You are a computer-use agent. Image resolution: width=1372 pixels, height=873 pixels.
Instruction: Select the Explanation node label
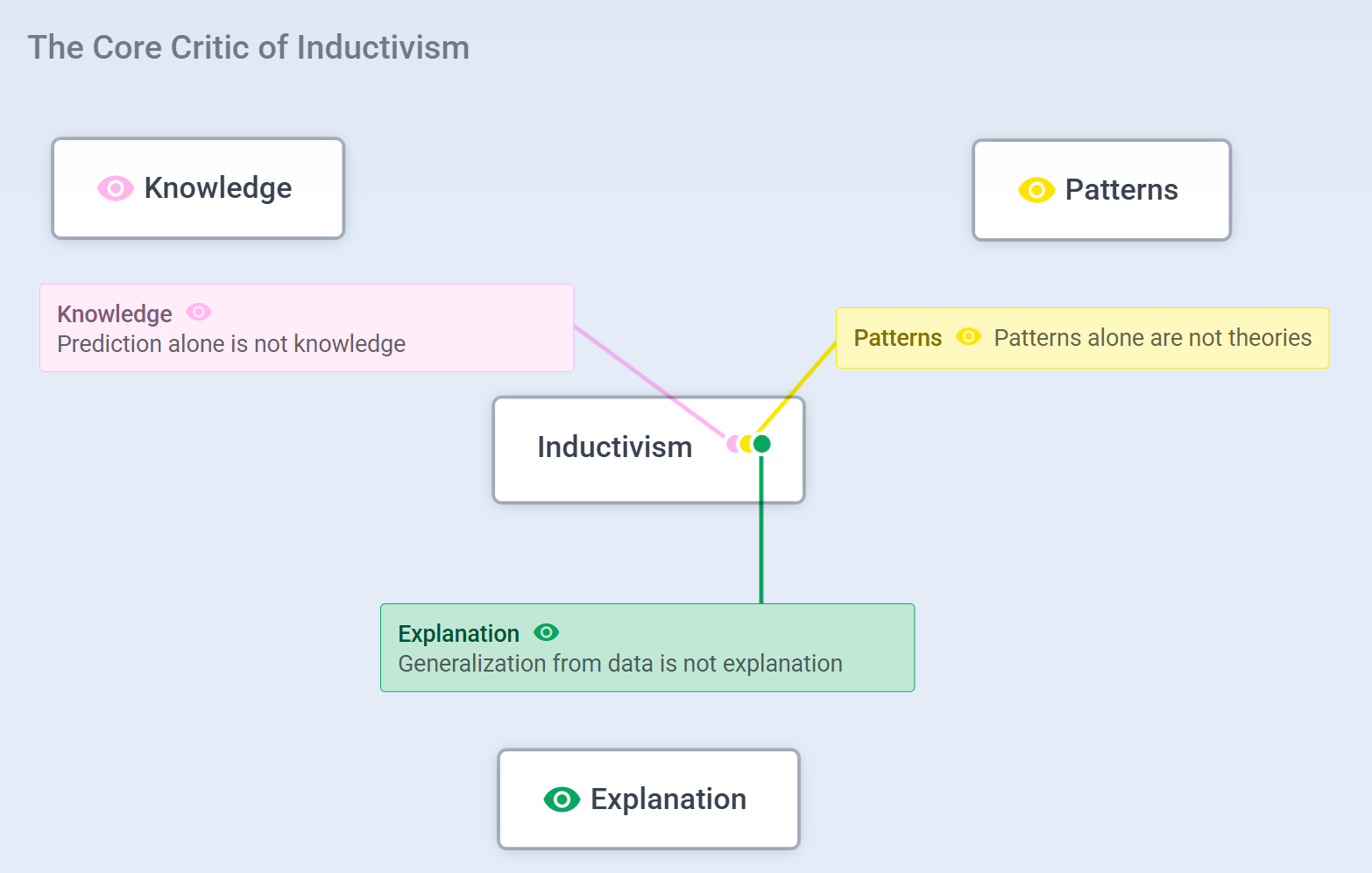(668, 799)
